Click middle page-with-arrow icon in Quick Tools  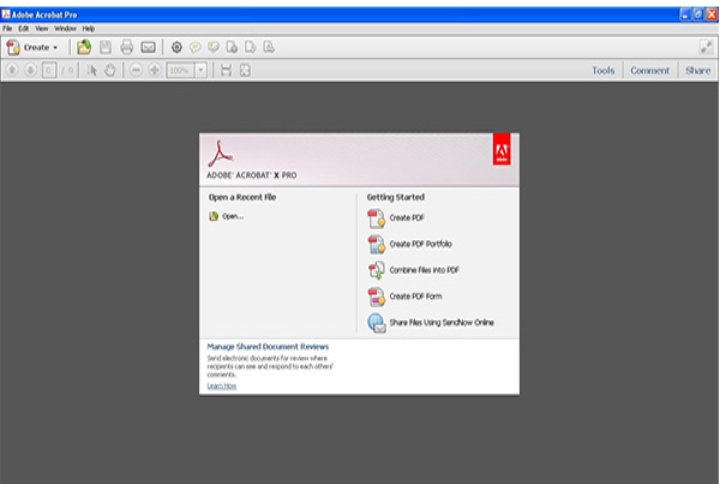click(250, 47)
